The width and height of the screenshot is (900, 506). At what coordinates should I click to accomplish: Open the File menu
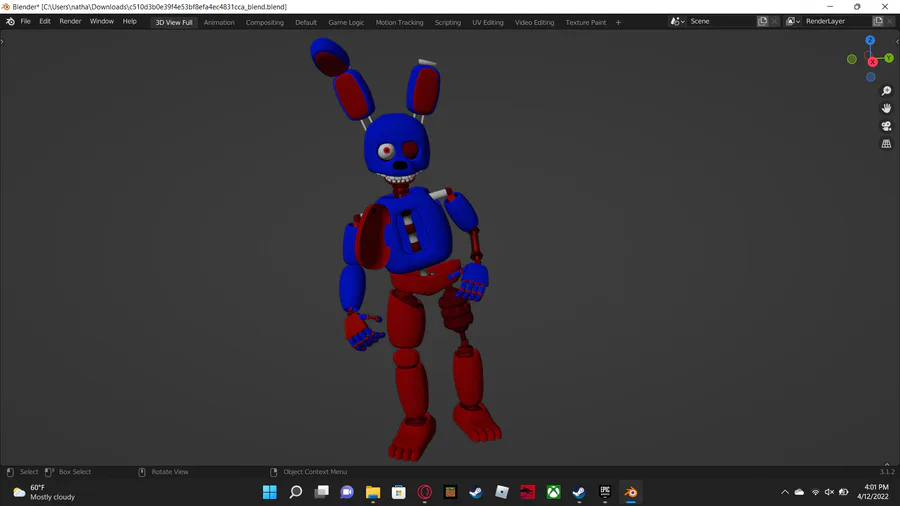click(x=26, y=22)
